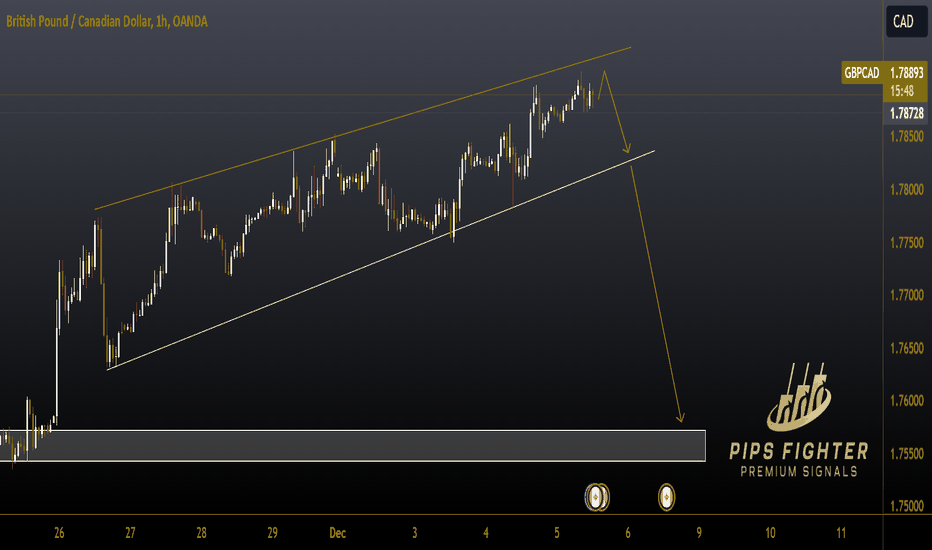Select the lower white channel trend line

(380, 260)
